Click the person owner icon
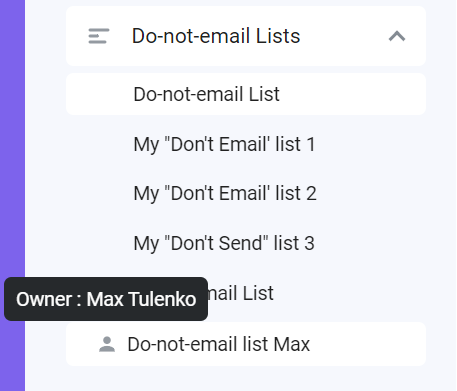 (x=107, y=344)
